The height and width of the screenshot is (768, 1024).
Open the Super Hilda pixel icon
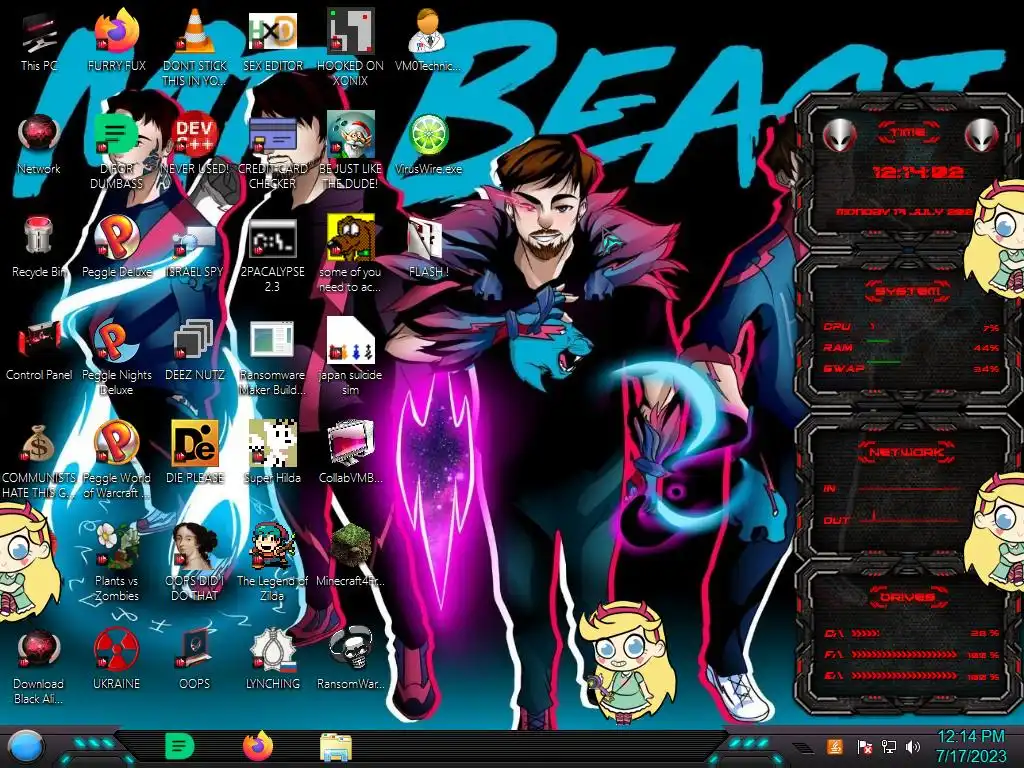(272, 443)
